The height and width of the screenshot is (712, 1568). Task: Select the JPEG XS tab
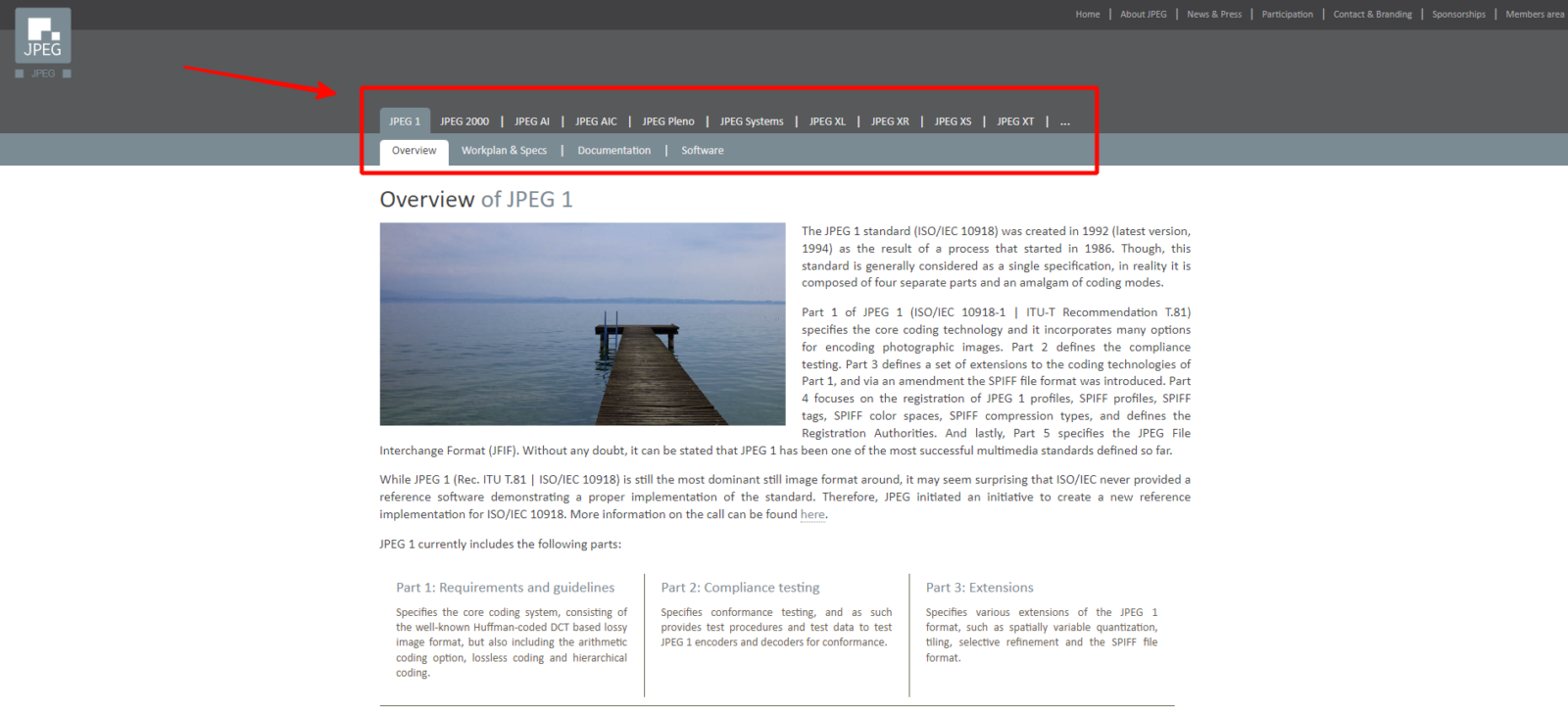(x=953, y=121)
